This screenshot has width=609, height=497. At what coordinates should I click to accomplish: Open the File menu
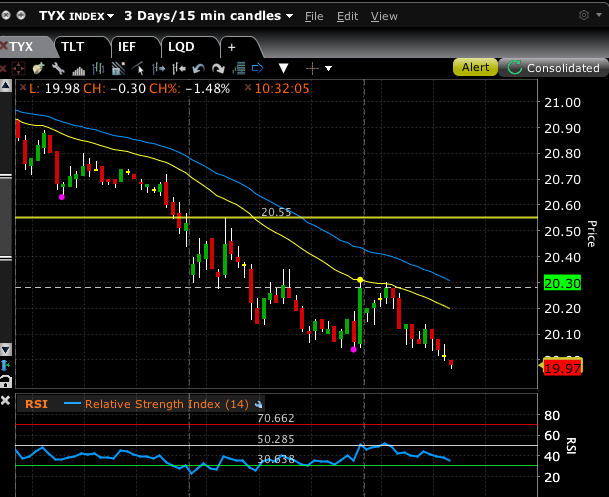pos(314,16)
